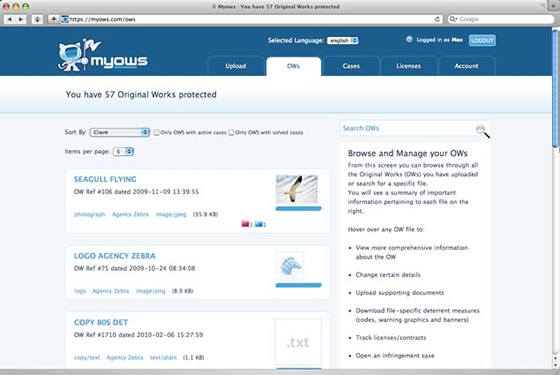The image size is (560, 375).
Task: Open LOGO AGENCY ZEBRA work title
Action: 115,256
